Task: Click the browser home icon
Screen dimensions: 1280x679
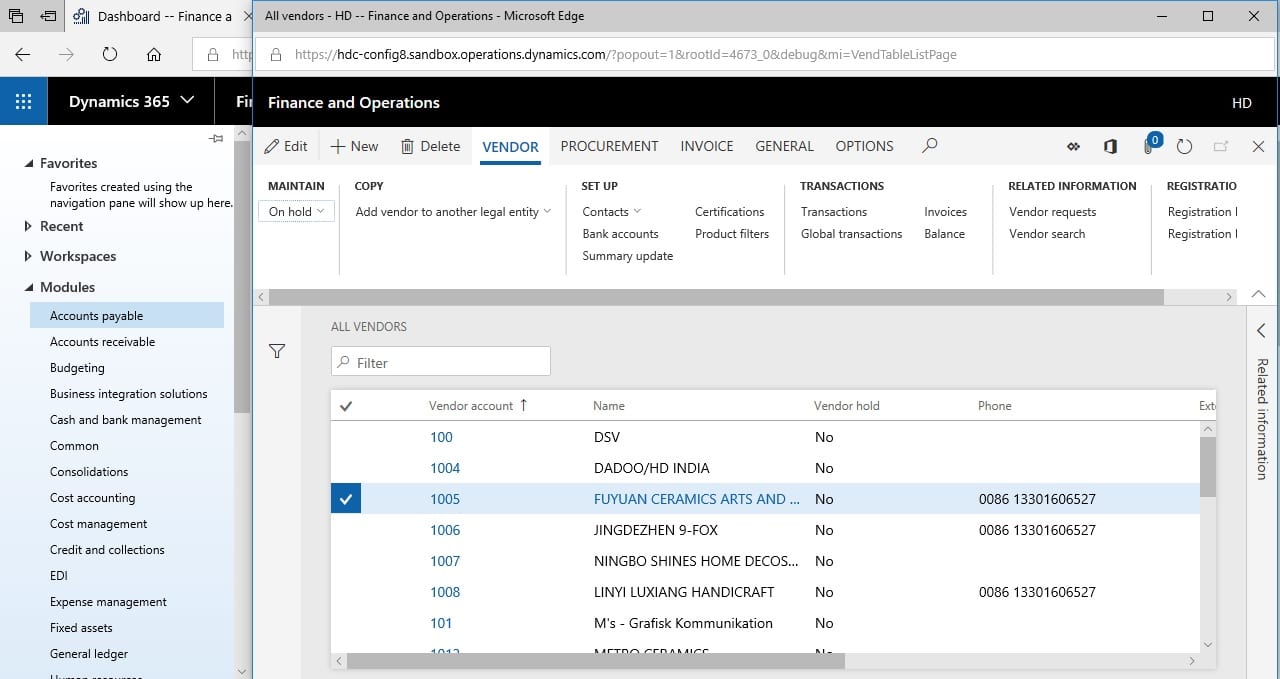Action: [153, 55]
